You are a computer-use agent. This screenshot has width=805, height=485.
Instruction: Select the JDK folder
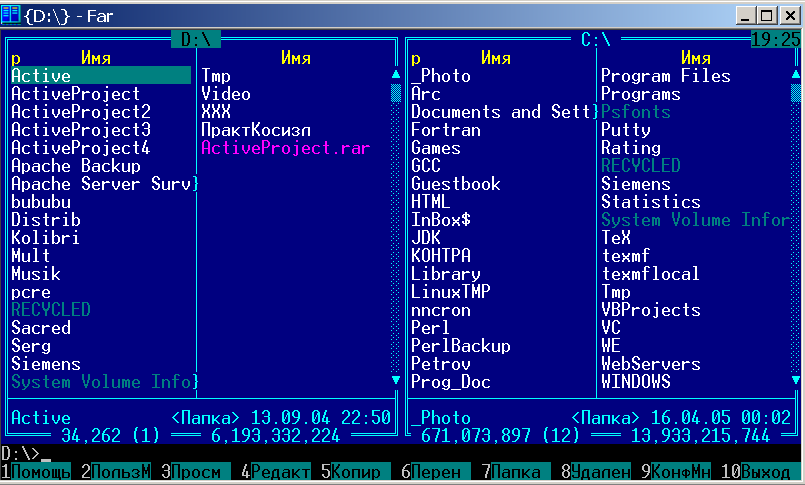pos(426,238)
